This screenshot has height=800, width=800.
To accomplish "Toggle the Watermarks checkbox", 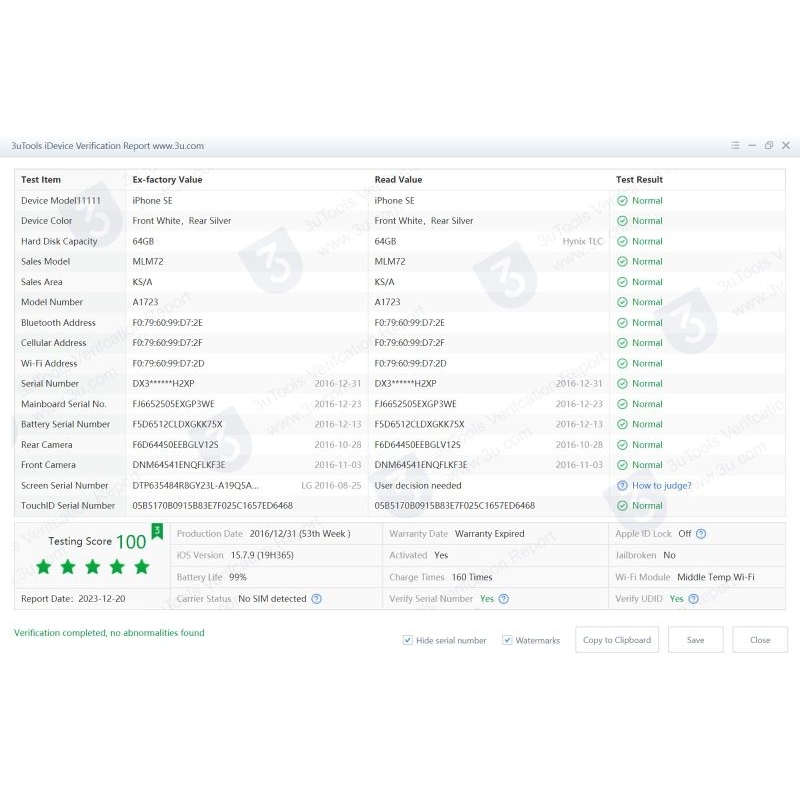I will [507, 640].
